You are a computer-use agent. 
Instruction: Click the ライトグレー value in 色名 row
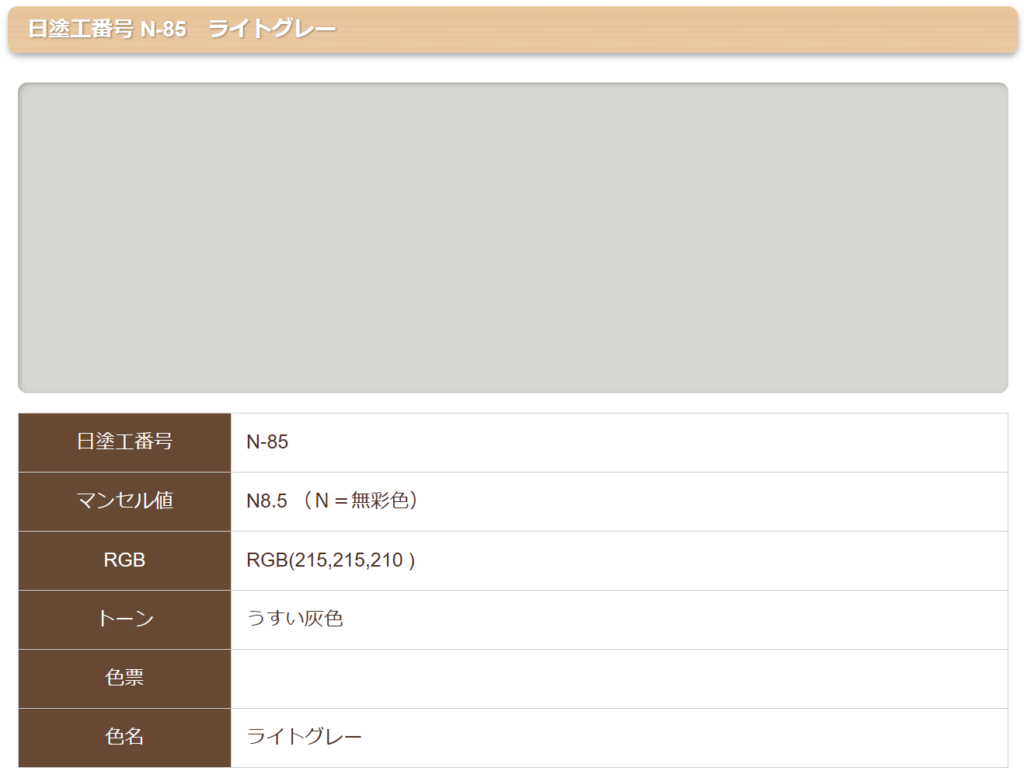click(304, 737)
